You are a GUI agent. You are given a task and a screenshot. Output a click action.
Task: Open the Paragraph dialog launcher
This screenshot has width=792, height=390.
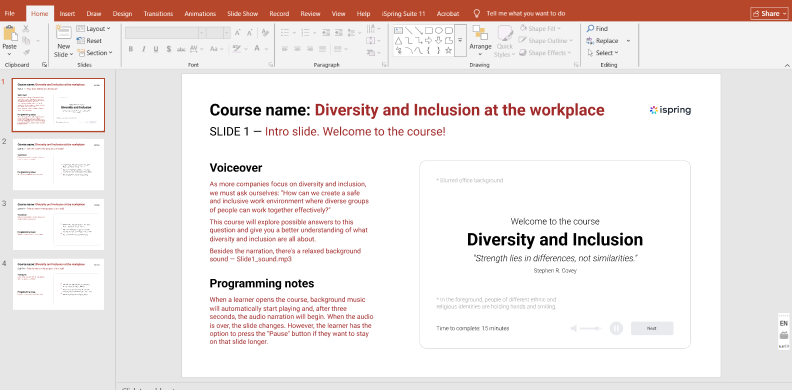(x=384, y=65)
